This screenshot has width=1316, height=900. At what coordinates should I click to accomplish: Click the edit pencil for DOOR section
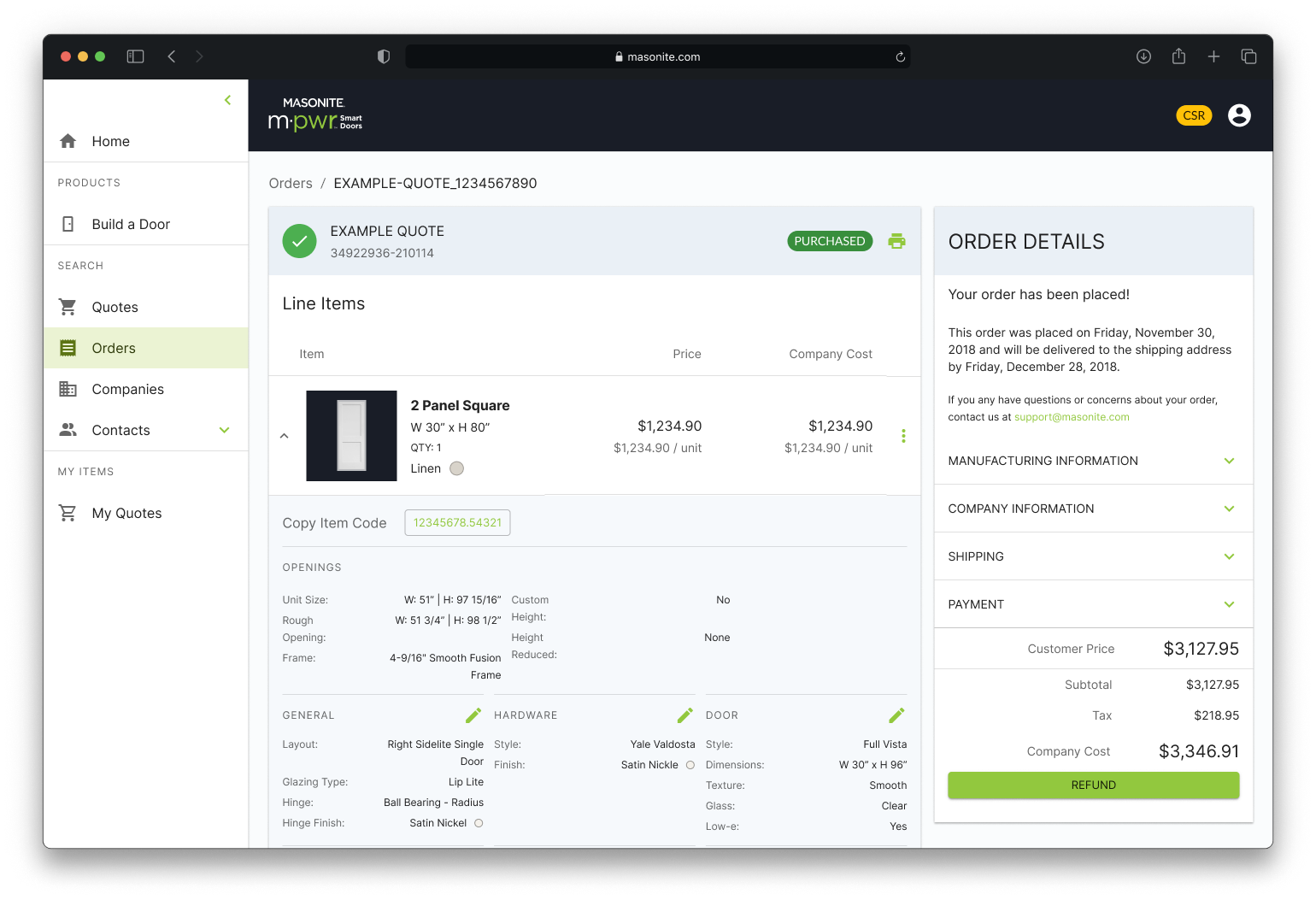(x=896, y=715)
